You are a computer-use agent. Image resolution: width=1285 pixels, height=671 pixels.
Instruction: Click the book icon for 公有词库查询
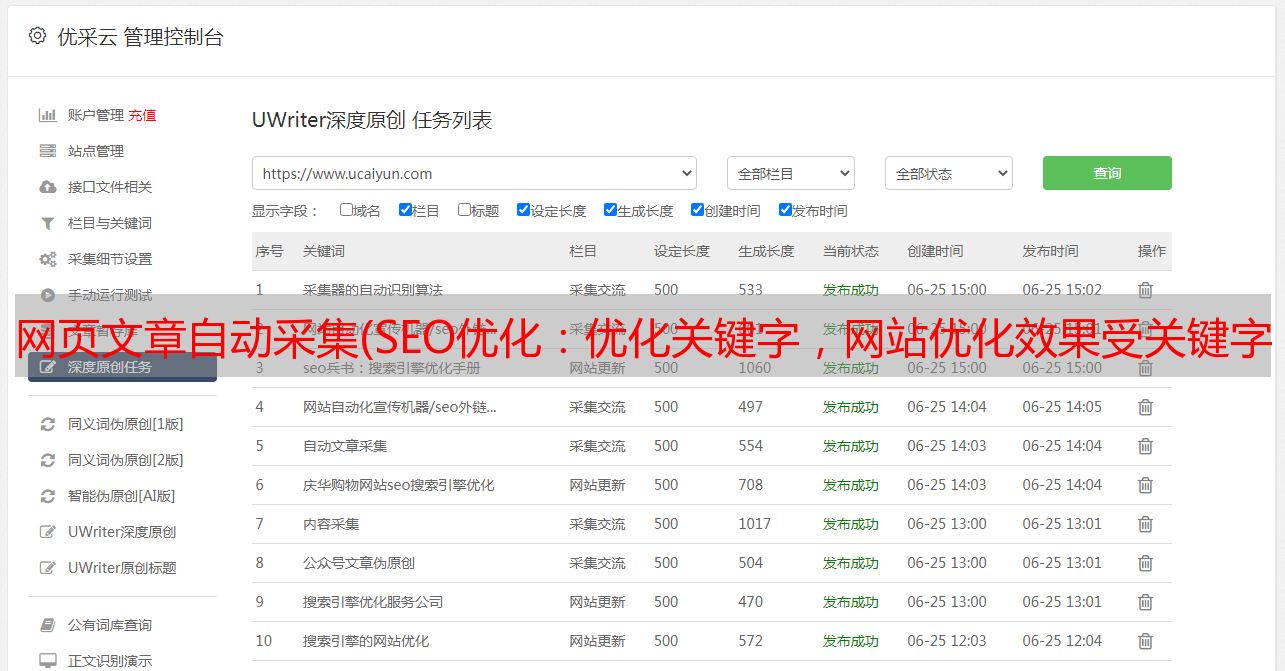click(x=47, y=625)
